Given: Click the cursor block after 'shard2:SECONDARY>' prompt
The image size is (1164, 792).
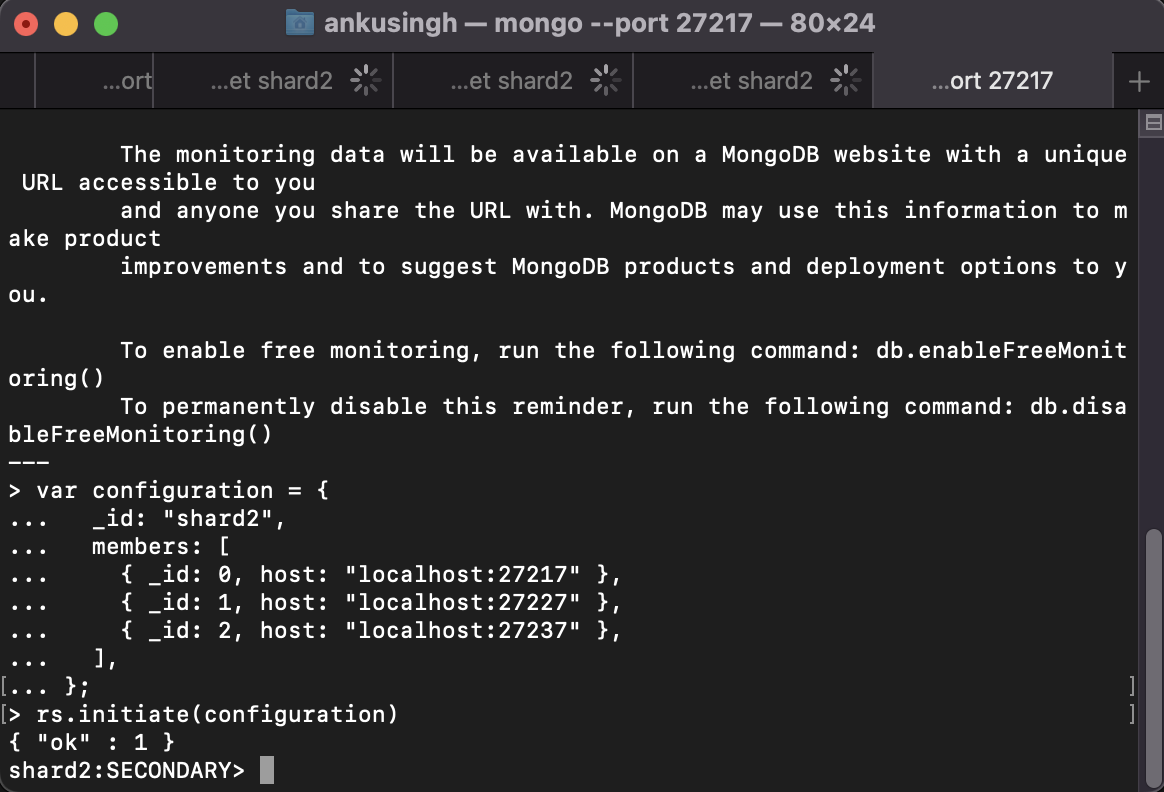Looking at the screenshot, I should 266,770.
